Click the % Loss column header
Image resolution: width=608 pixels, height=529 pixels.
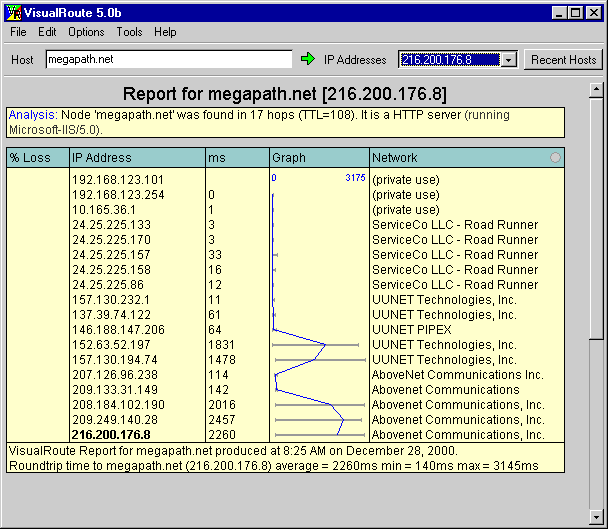pos(38,157)
